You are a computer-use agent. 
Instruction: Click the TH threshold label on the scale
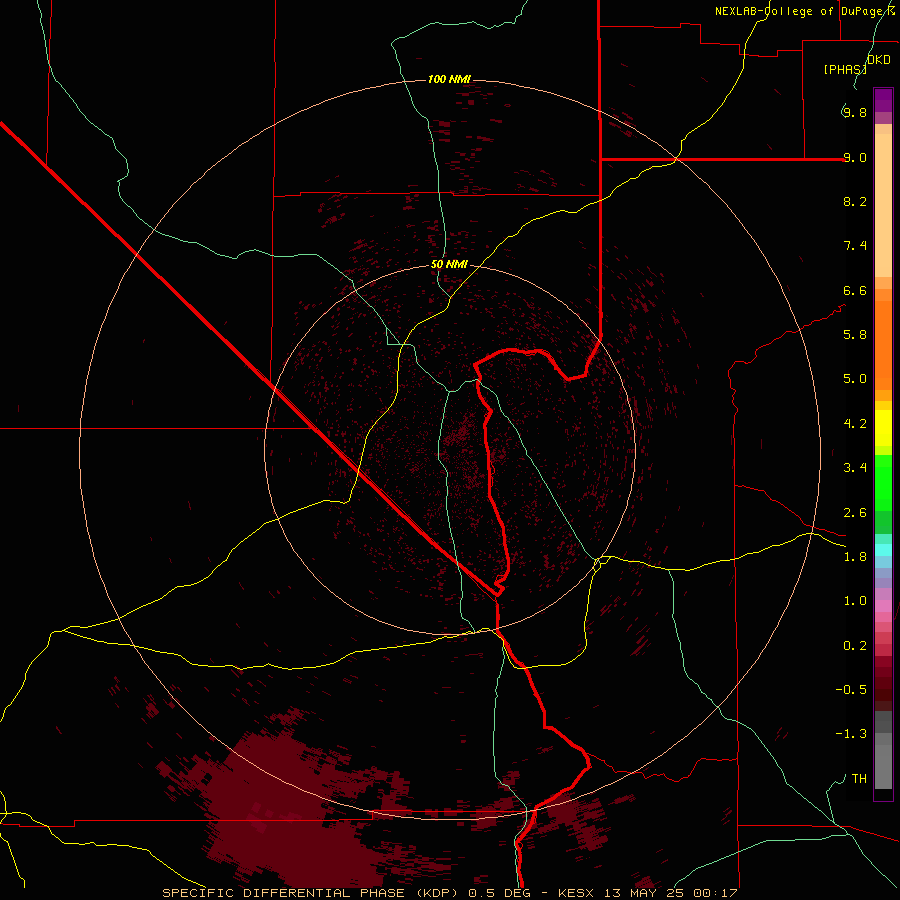(859, 779)
